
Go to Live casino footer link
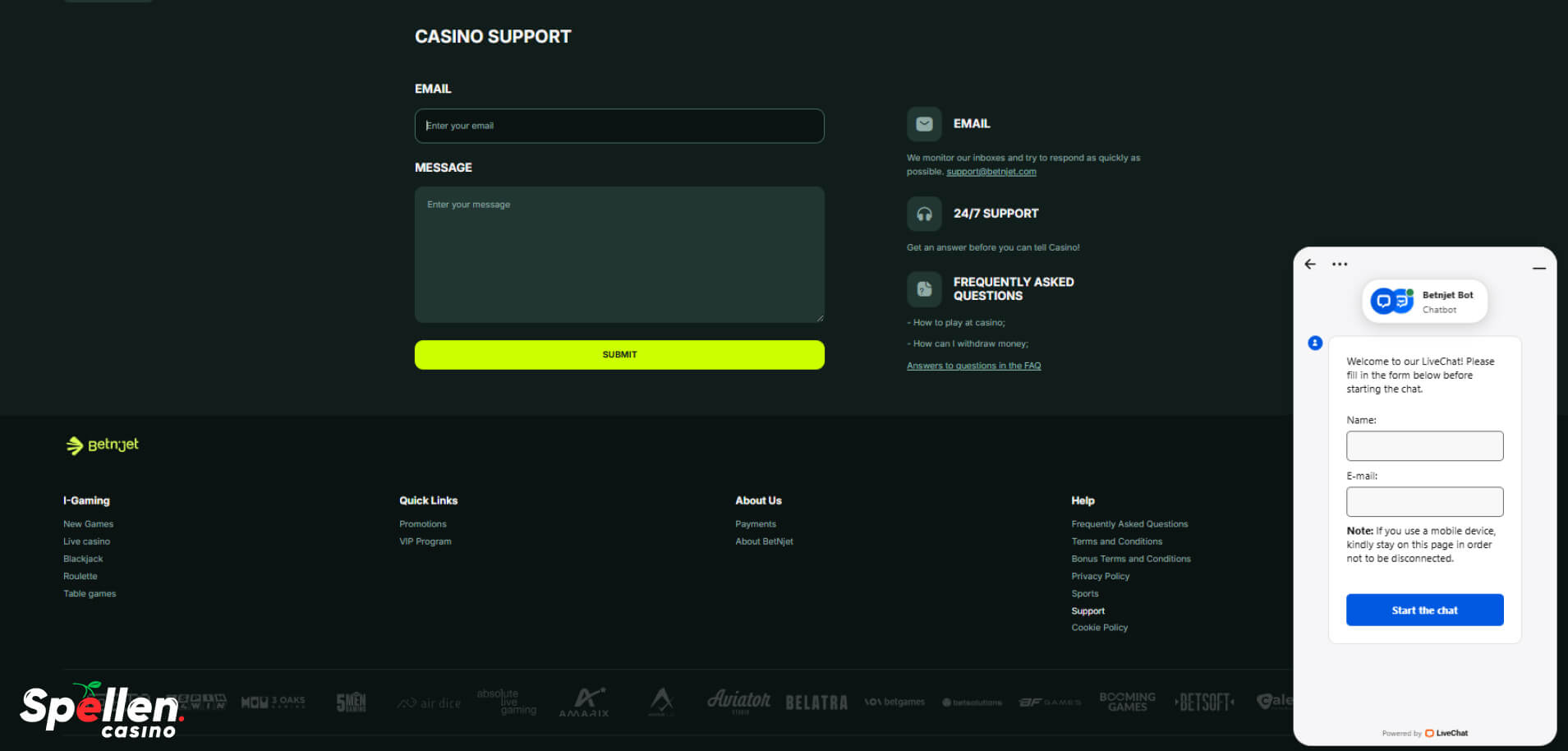pyautogui.click(x=86, y=541)
